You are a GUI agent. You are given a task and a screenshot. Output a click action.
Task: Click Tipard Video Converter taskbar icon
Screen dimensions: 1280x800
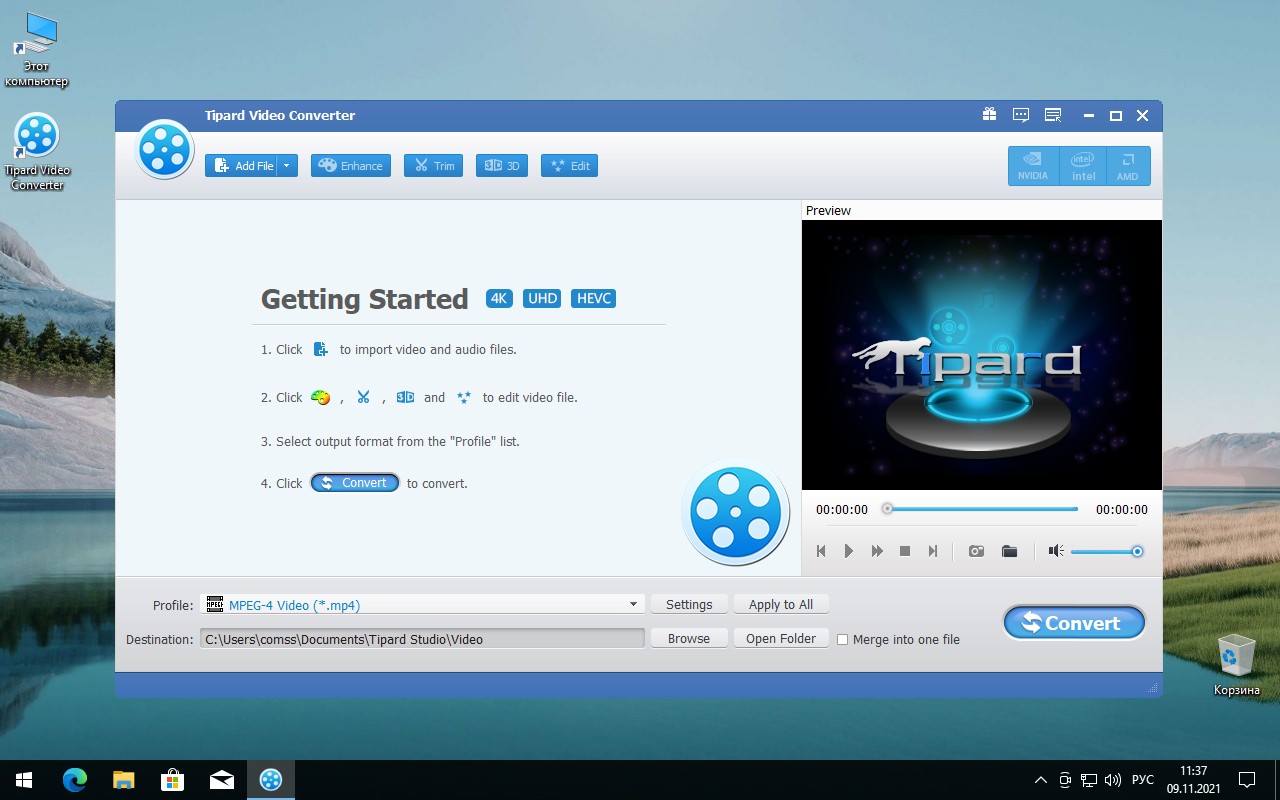pos(271,780)
